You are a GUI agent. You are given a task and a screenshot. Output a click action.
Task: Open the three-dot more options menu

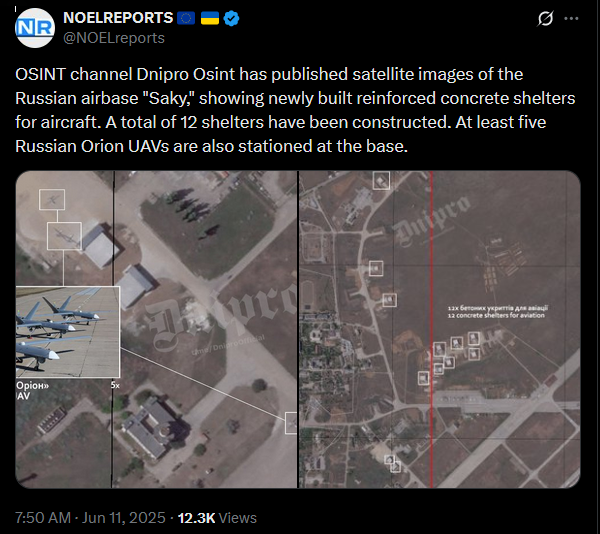(571, 18)
